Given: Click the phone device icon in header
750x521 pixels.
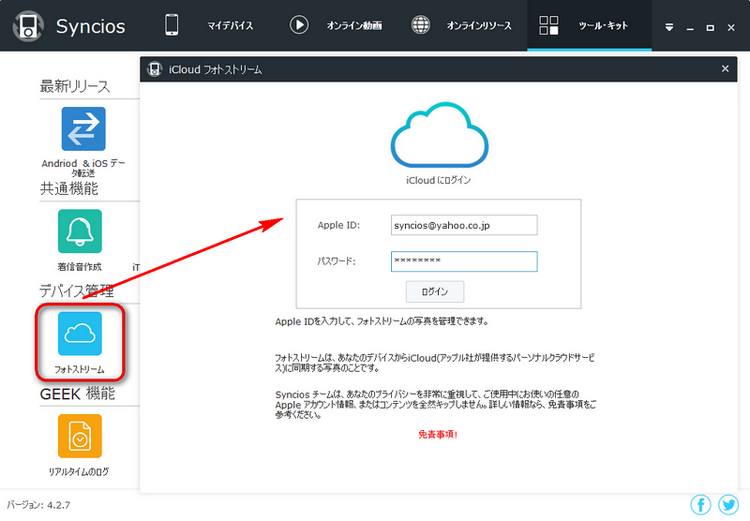Looking at the screenshot, I should click(x=172, y=25).
